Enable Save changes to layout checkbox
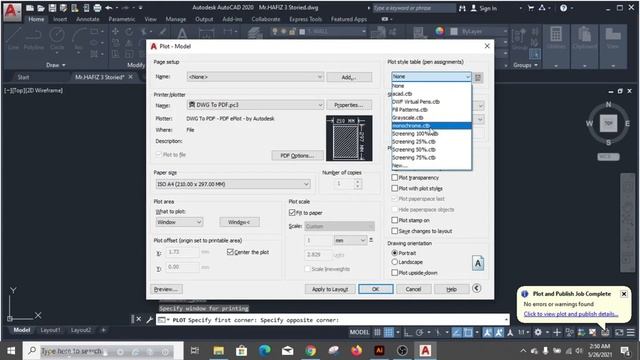 (x=395, y=231)
